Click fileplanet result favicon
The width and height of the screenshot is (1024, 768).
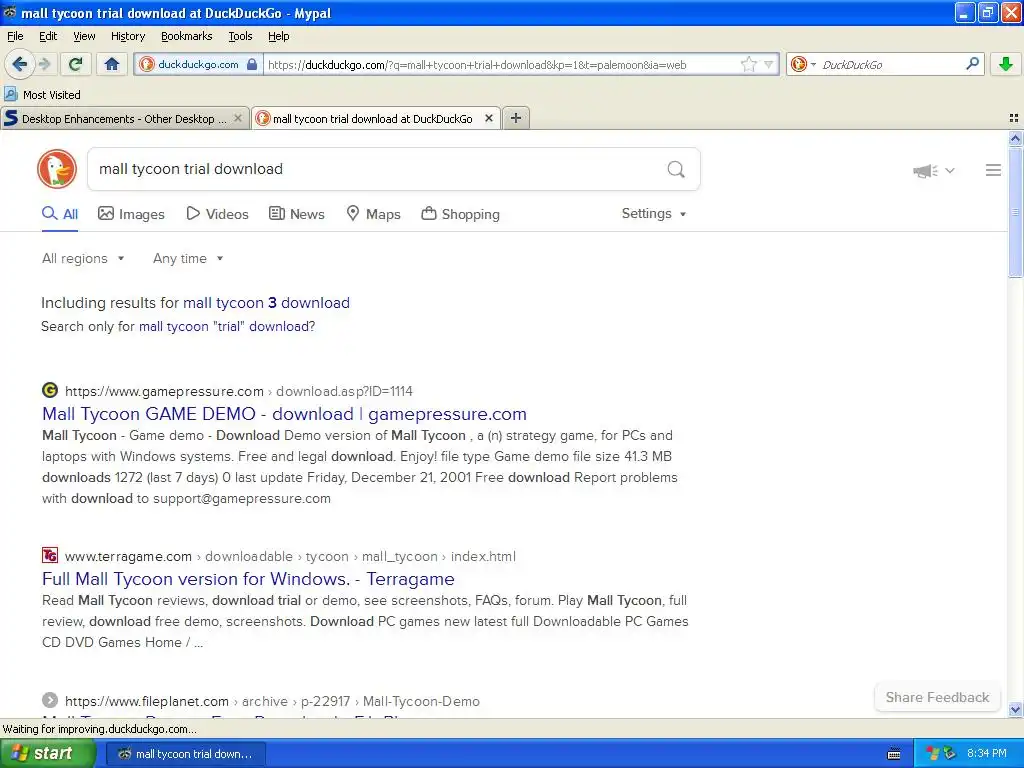[50, 701]
